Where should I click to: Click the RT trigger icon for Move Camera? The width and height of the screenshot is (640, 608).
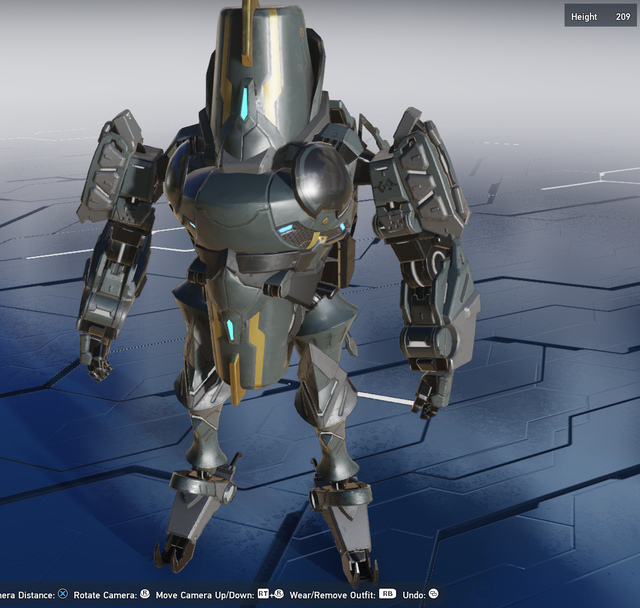[x=263, y=594]
